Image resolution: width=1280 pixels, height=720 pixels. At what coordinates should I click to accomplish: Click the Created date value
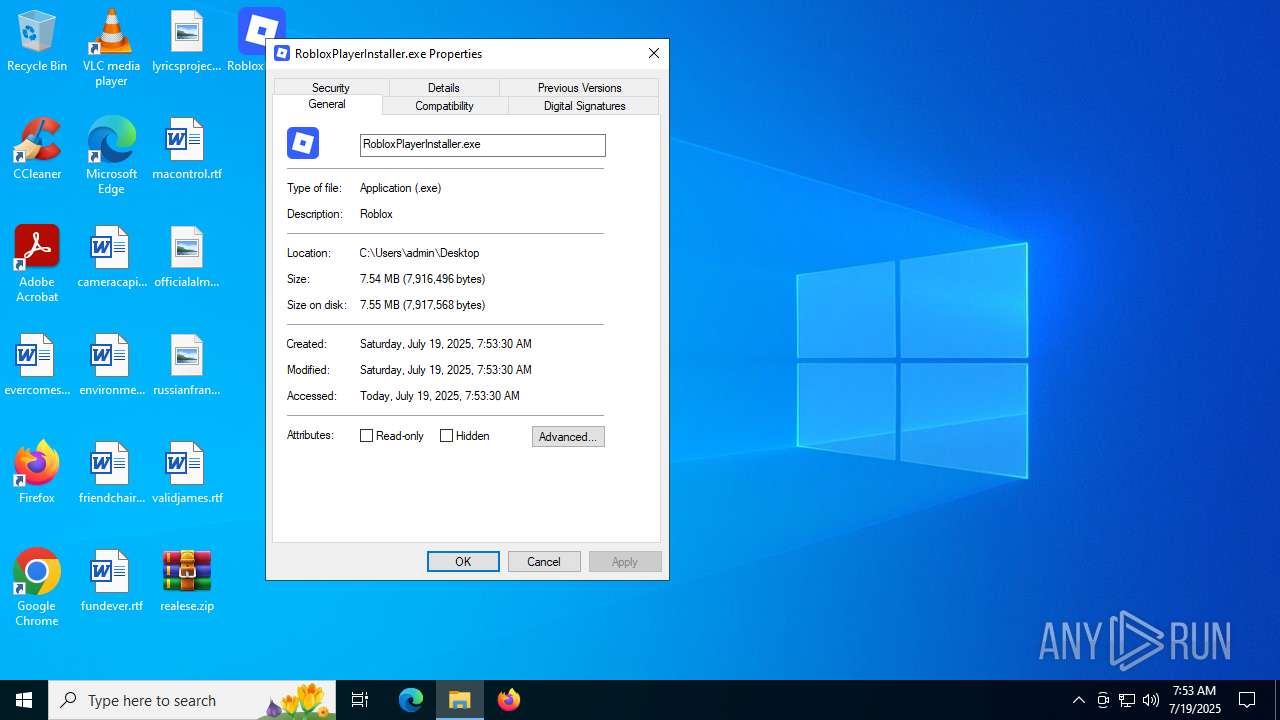446,344
